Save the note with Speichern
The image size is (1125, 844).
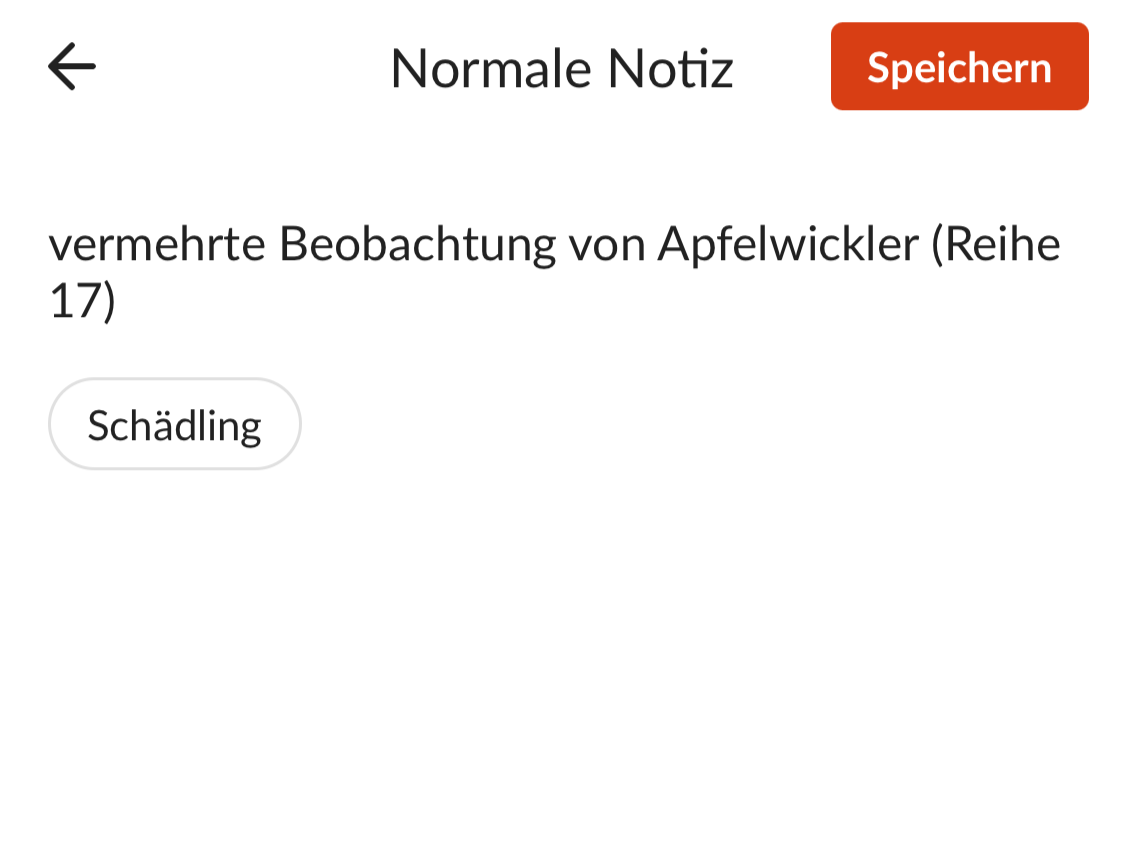coord(959,67)
